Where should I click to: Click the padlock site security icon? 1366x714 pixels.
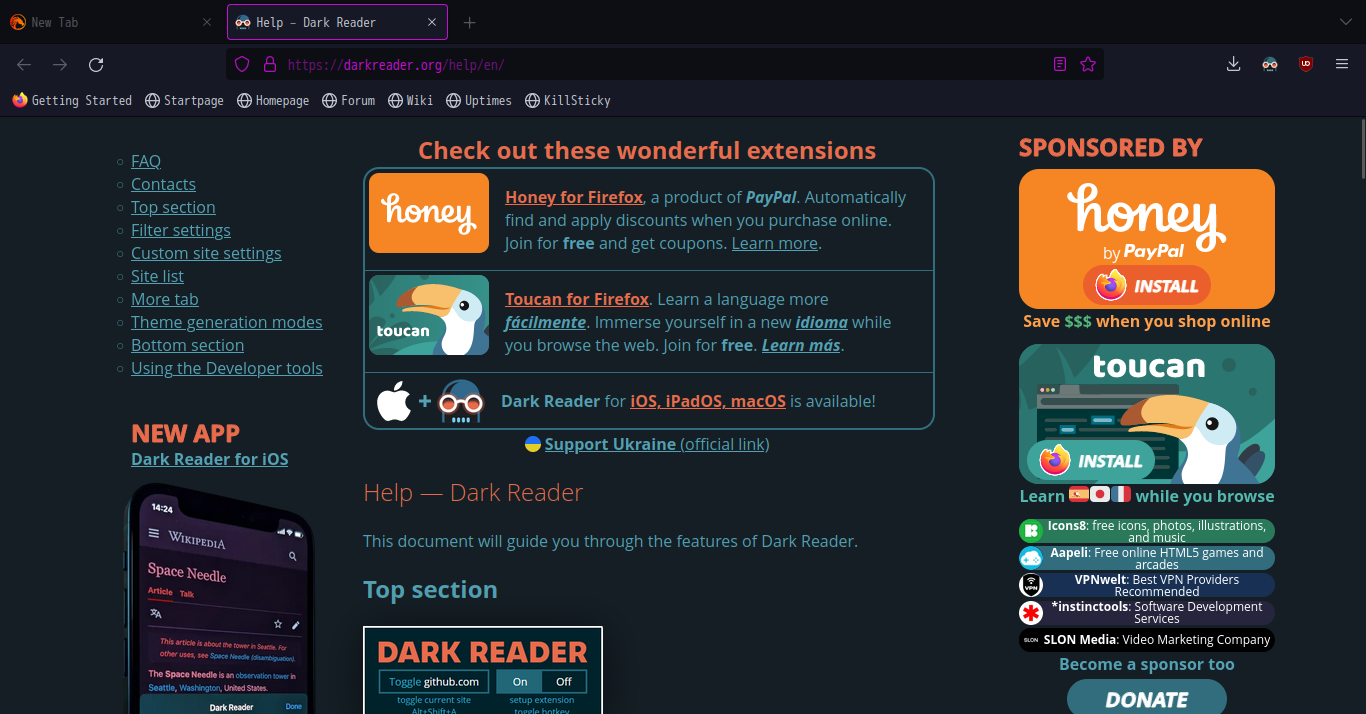[x=269, y=64]
